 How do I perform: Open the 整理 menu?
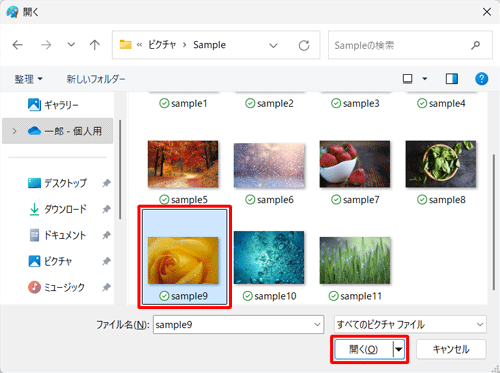28,79
